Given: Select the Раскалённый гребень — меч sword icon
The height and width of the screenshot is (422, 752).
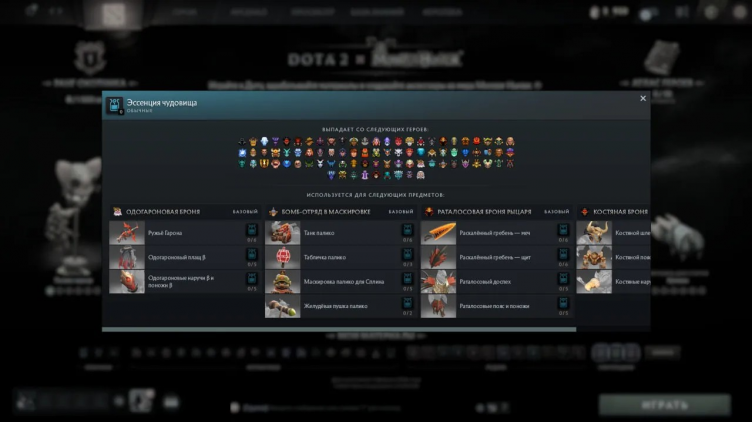Looking at the screenshot, I should (x=438, y=233).
